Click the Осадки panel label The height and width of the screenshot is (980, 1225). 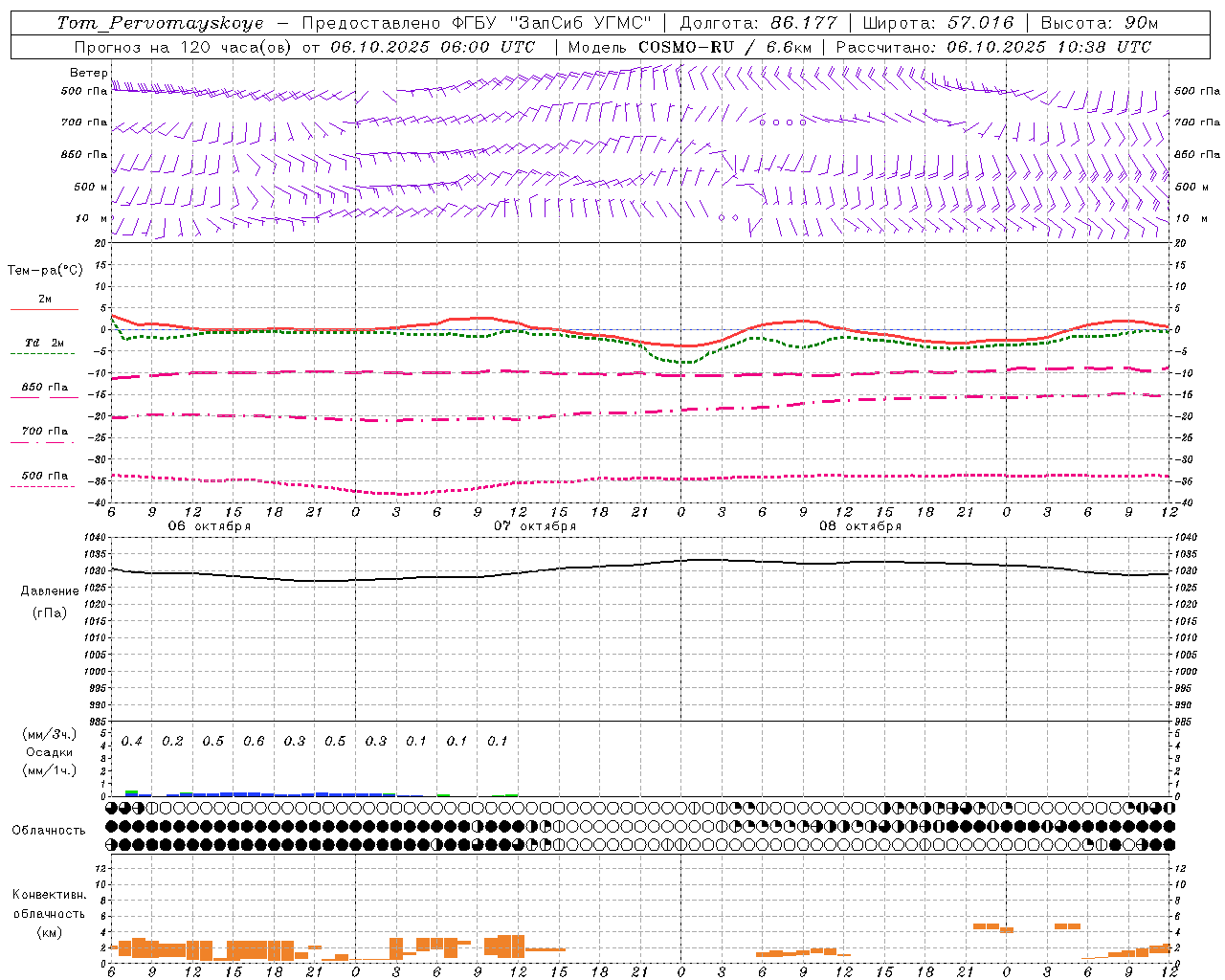coord(50,752)
